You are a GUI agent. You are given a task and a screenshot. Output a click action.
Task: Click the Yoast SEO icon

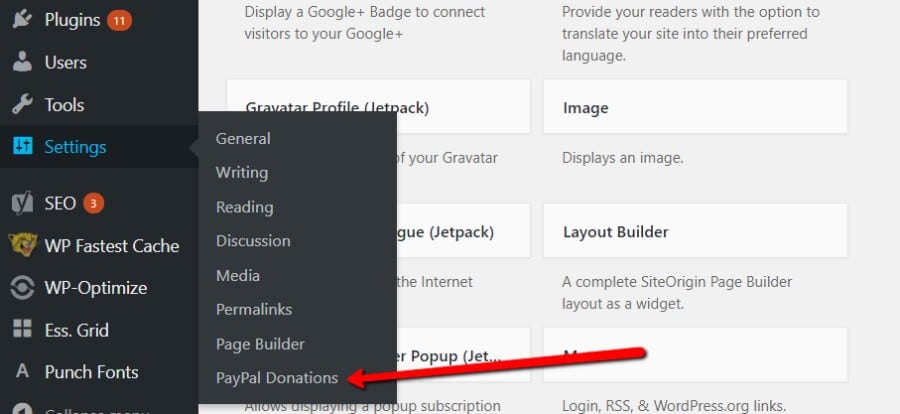(22, 203)
